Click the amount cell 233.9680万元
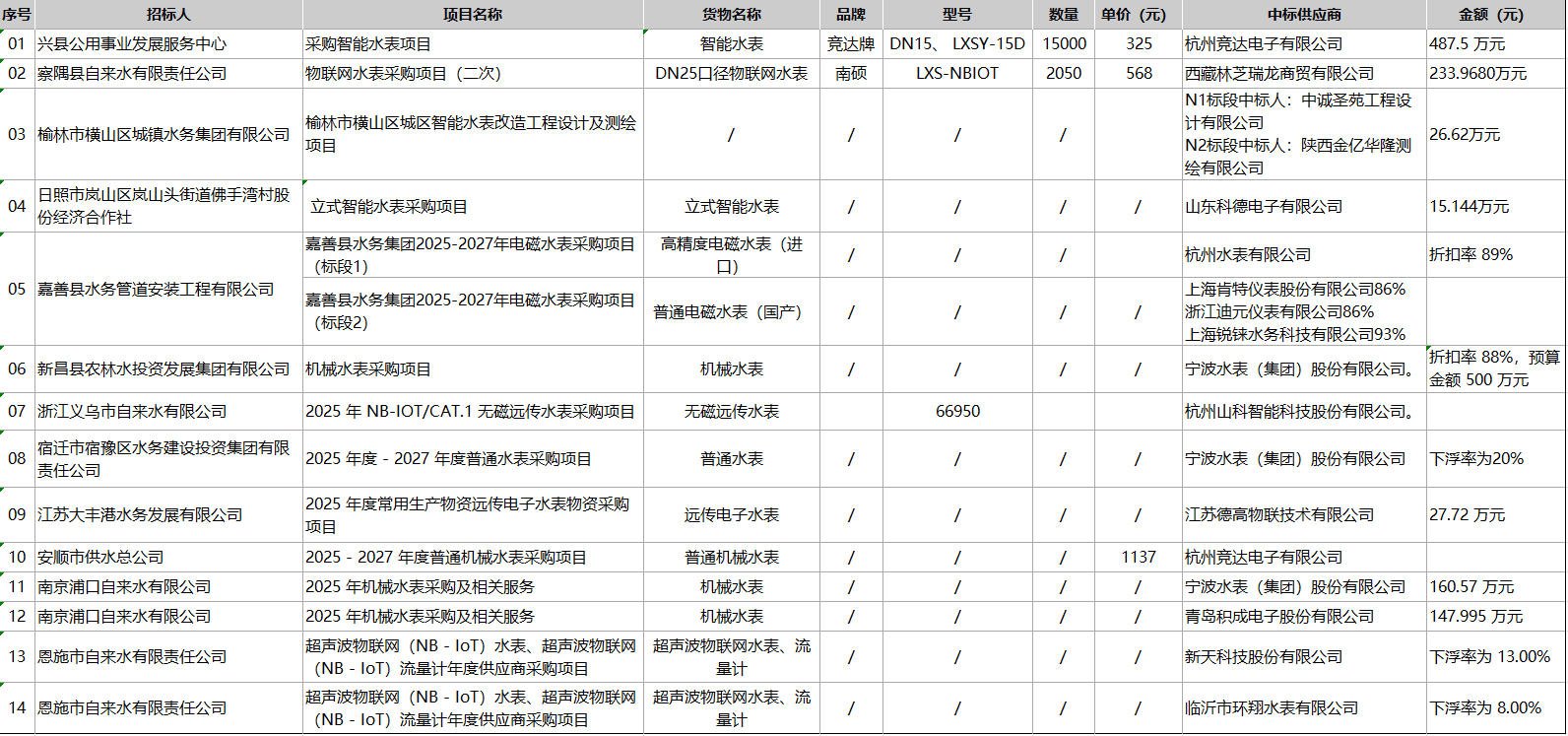 pyautogui.click(x=1495, y=74)
